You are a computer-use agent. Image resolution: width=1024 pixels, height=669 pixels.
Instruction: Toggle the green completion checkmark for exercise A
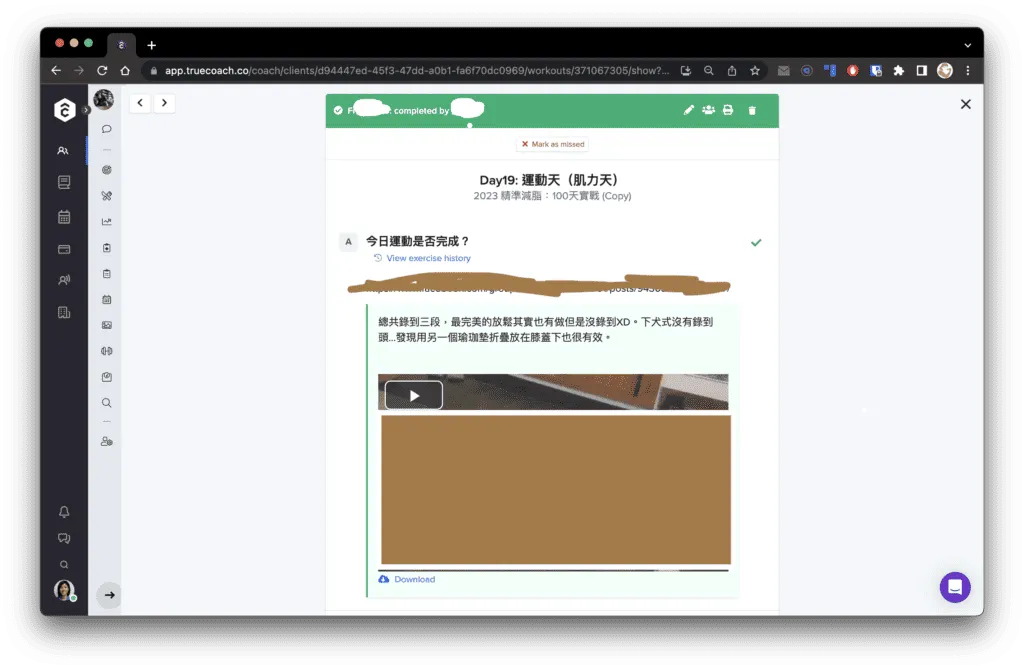756,242
